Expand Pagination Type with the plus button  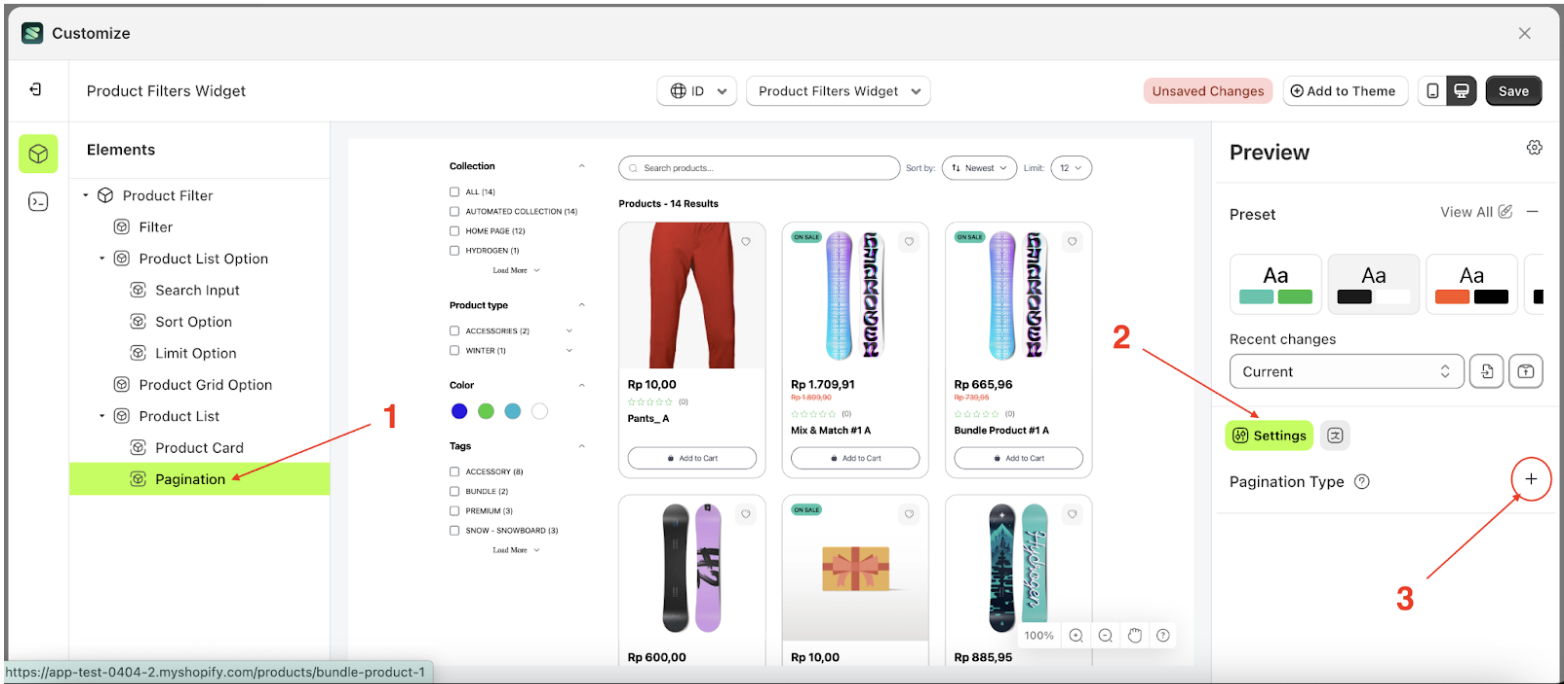[x=1530, y=480]
